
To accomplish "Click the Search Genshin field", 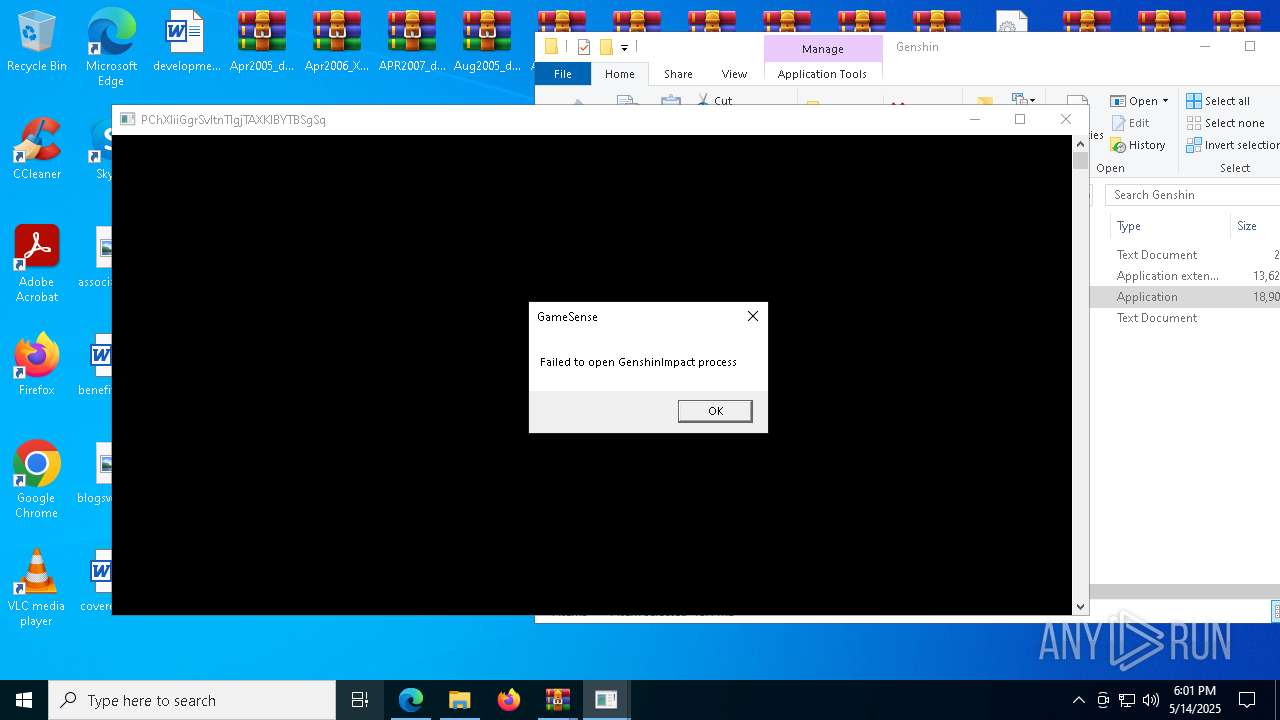I will point(1192,195).
